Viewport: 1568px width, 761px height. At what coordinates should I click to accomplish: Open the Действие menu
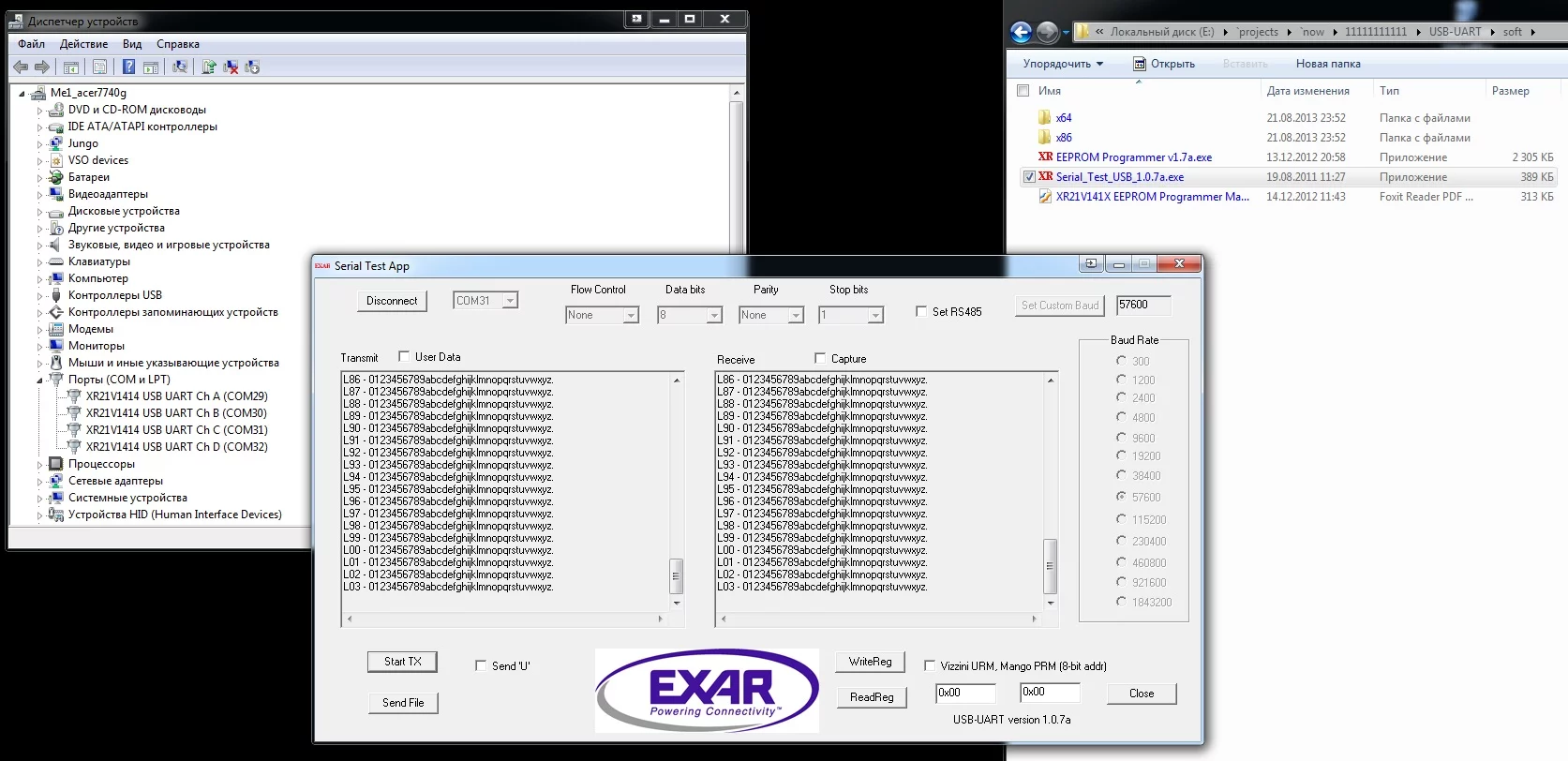pos(83,44)
